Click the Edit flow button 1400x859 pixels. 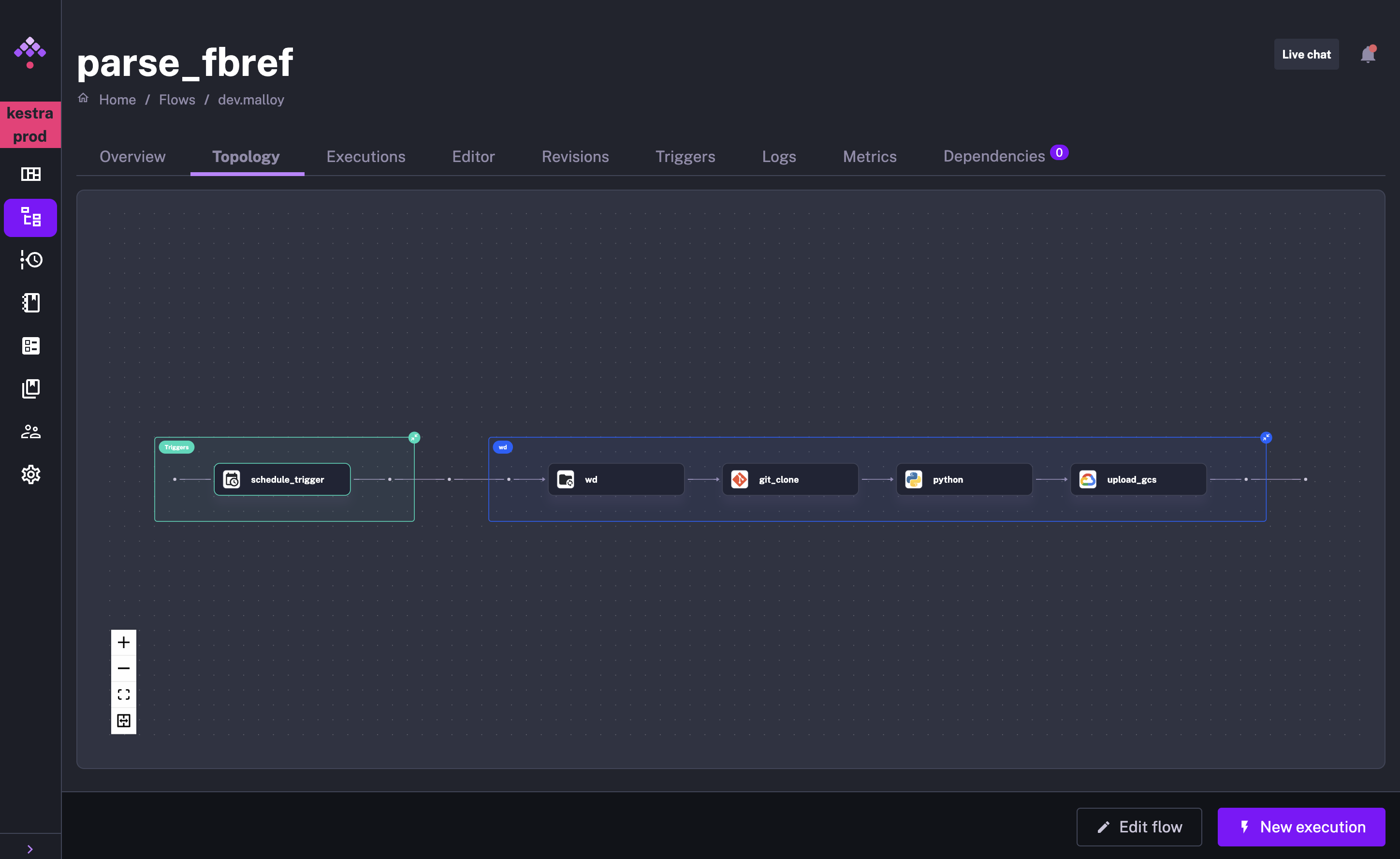[1138, 827]
